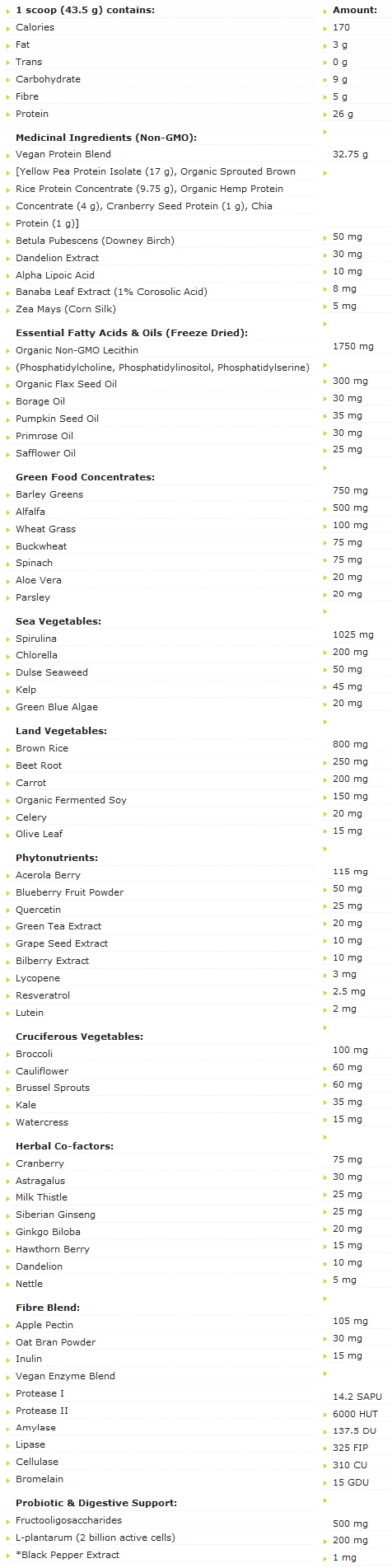This screenshot has height=1568, width=392.
Task: Click the arrow bullet beside Acerola Berry
Action: pyautogui.click(x=7, y=876)
